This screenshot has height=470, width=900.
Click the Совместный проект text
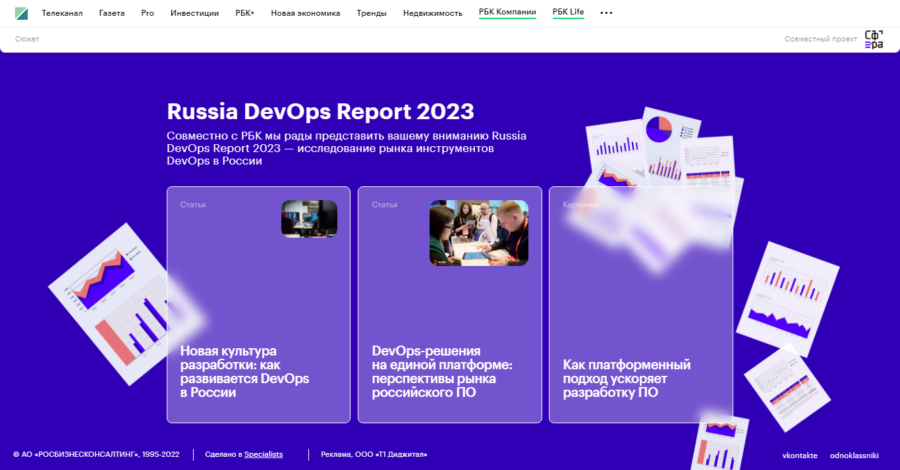coord(821,39)
